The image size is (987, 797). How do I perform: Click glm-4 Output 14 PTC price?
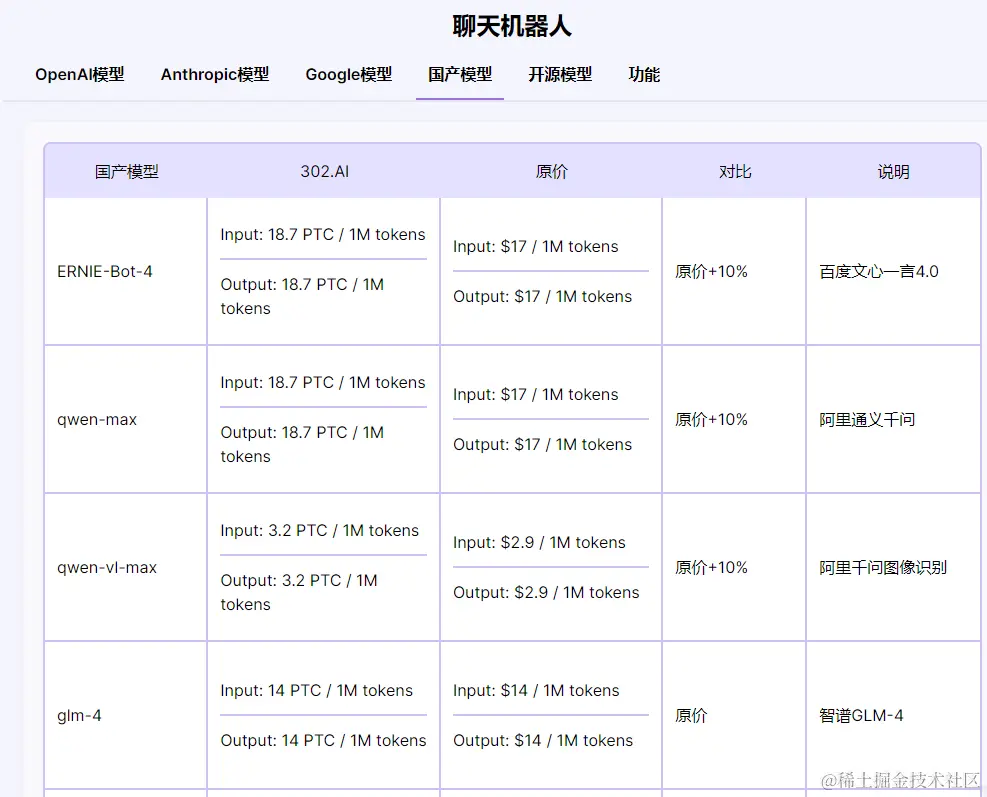(324, 740)
